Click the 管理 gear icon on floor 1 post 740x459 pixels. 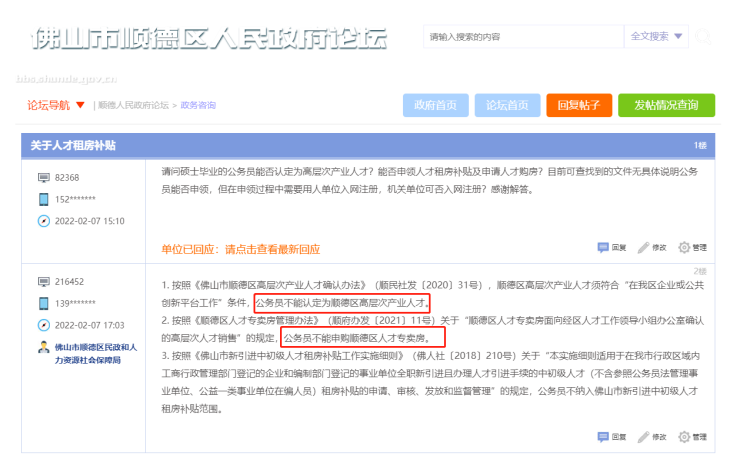point(684,247)
